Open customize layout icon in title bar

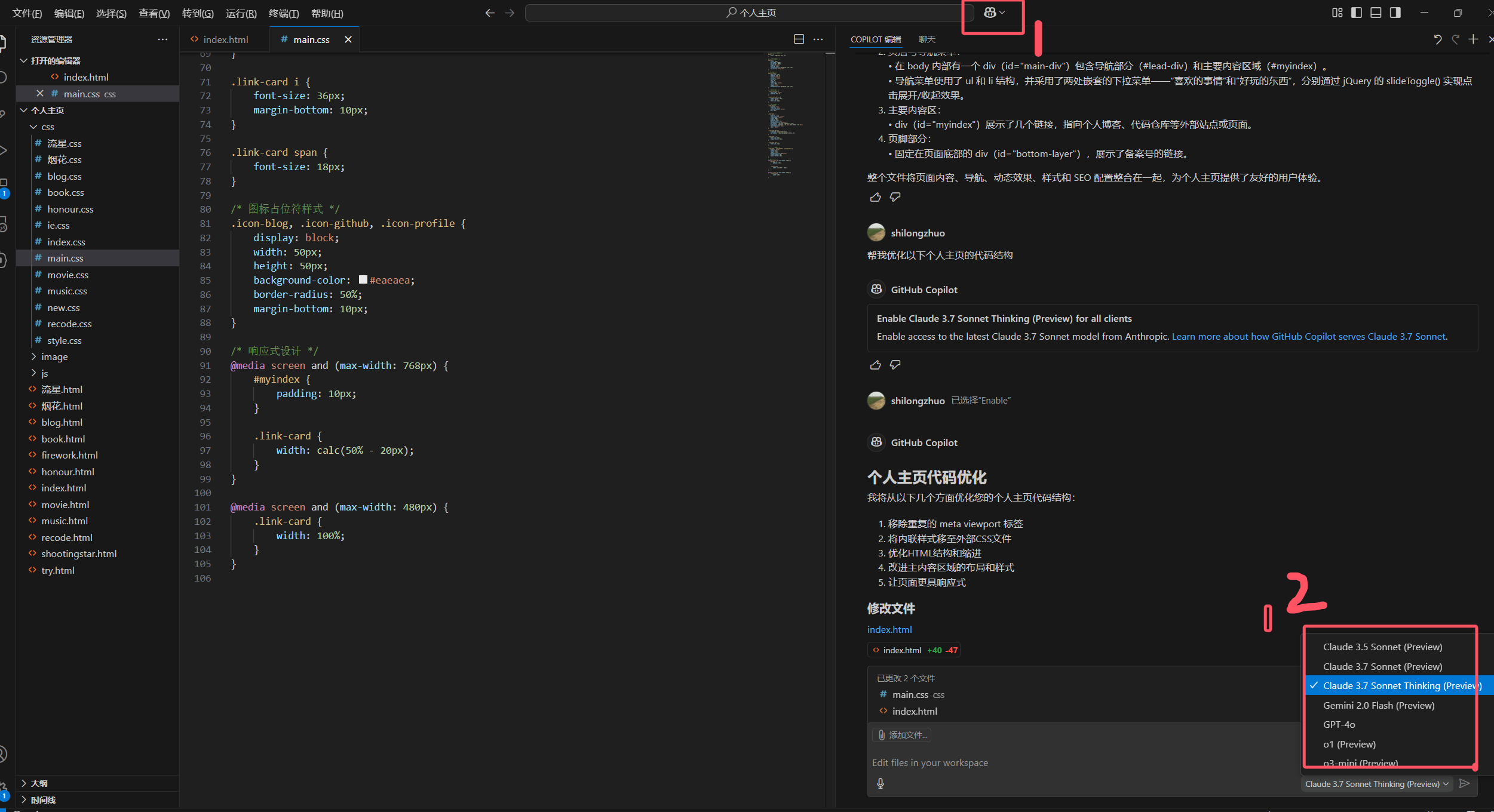1337,13
